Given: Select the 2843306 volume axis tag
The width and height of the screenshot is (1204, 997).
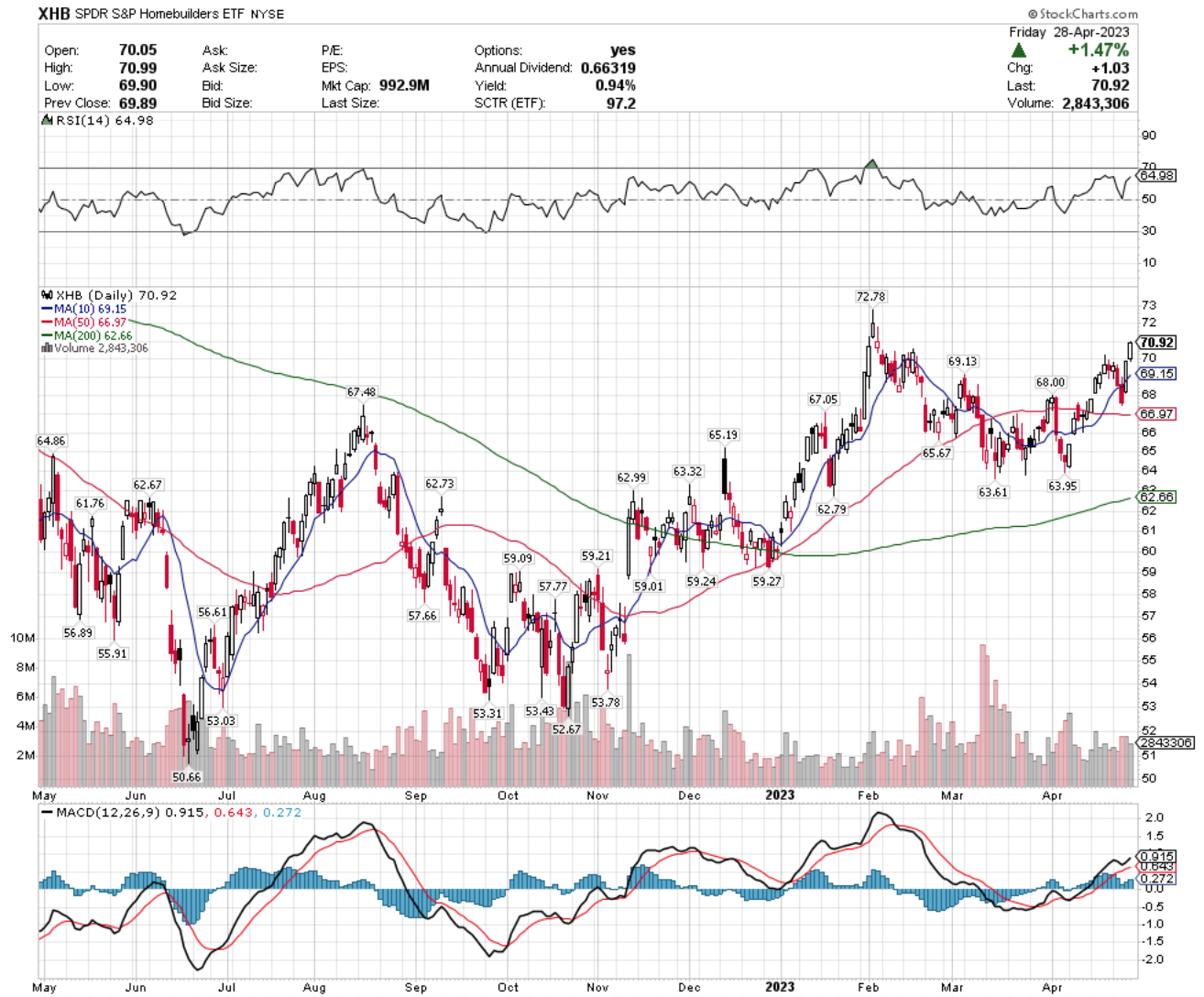Looking at the screenshot, I should coord(1165,742).
